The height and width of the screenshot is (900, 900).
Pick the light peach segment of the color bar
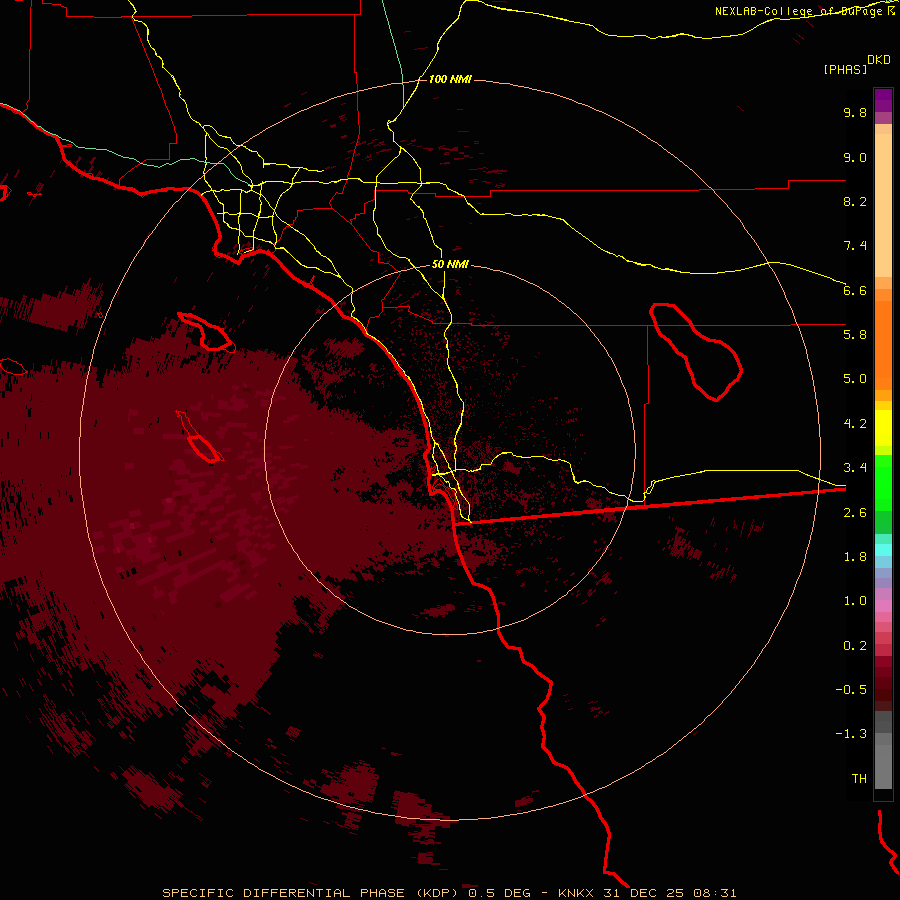tap(883, 205)
